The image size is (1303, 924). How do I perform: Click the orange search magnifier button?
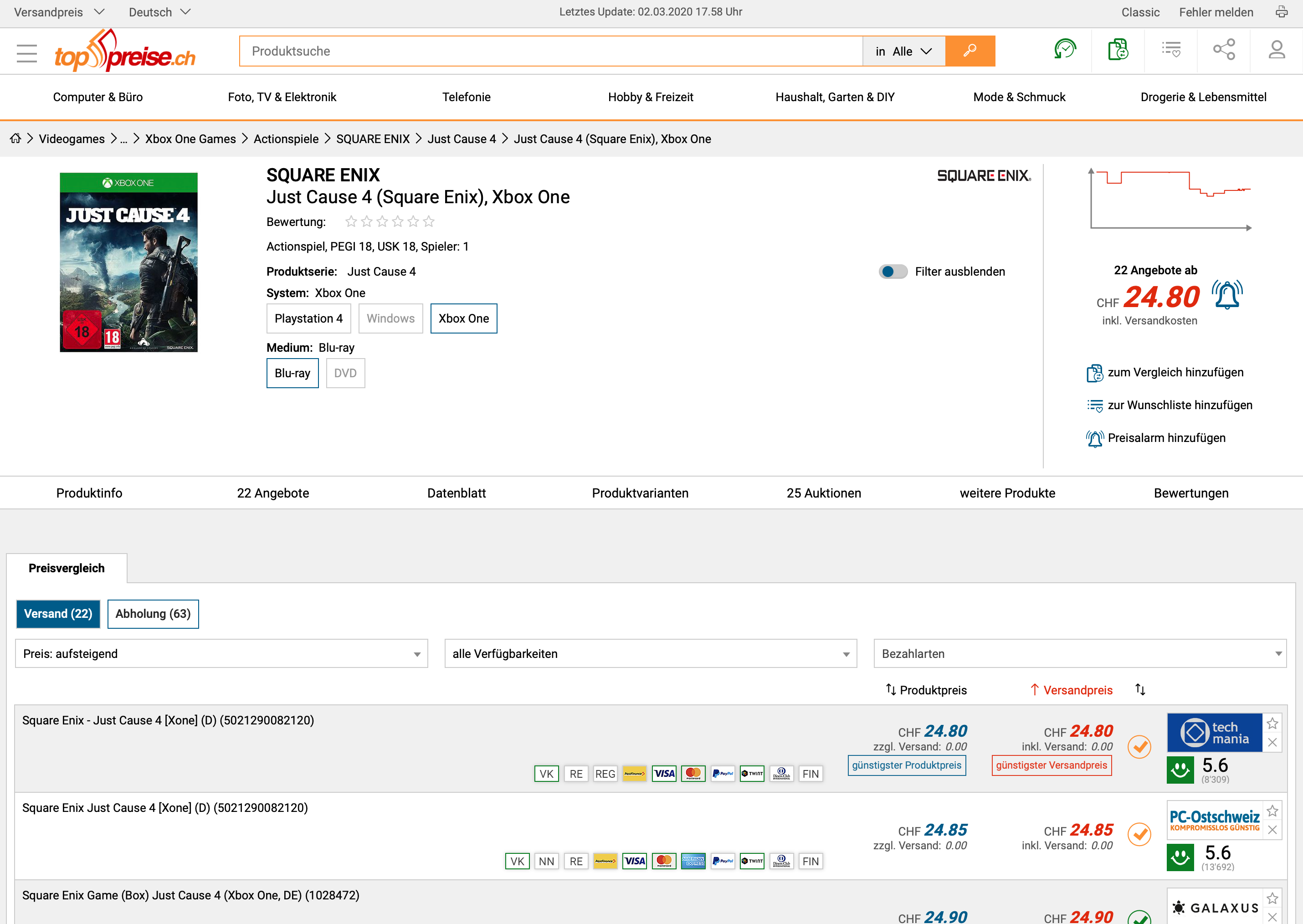(x=970, y=51)
